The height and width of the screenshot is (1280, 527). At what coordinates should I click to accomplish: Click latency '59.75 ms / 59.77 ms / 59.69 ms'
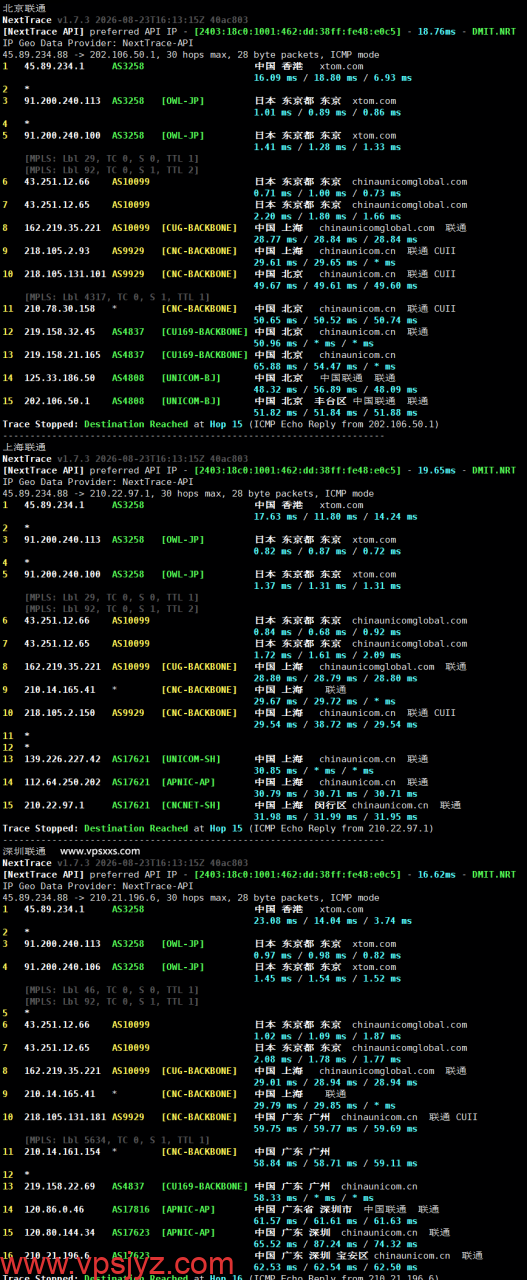[x=336, y=1128]
